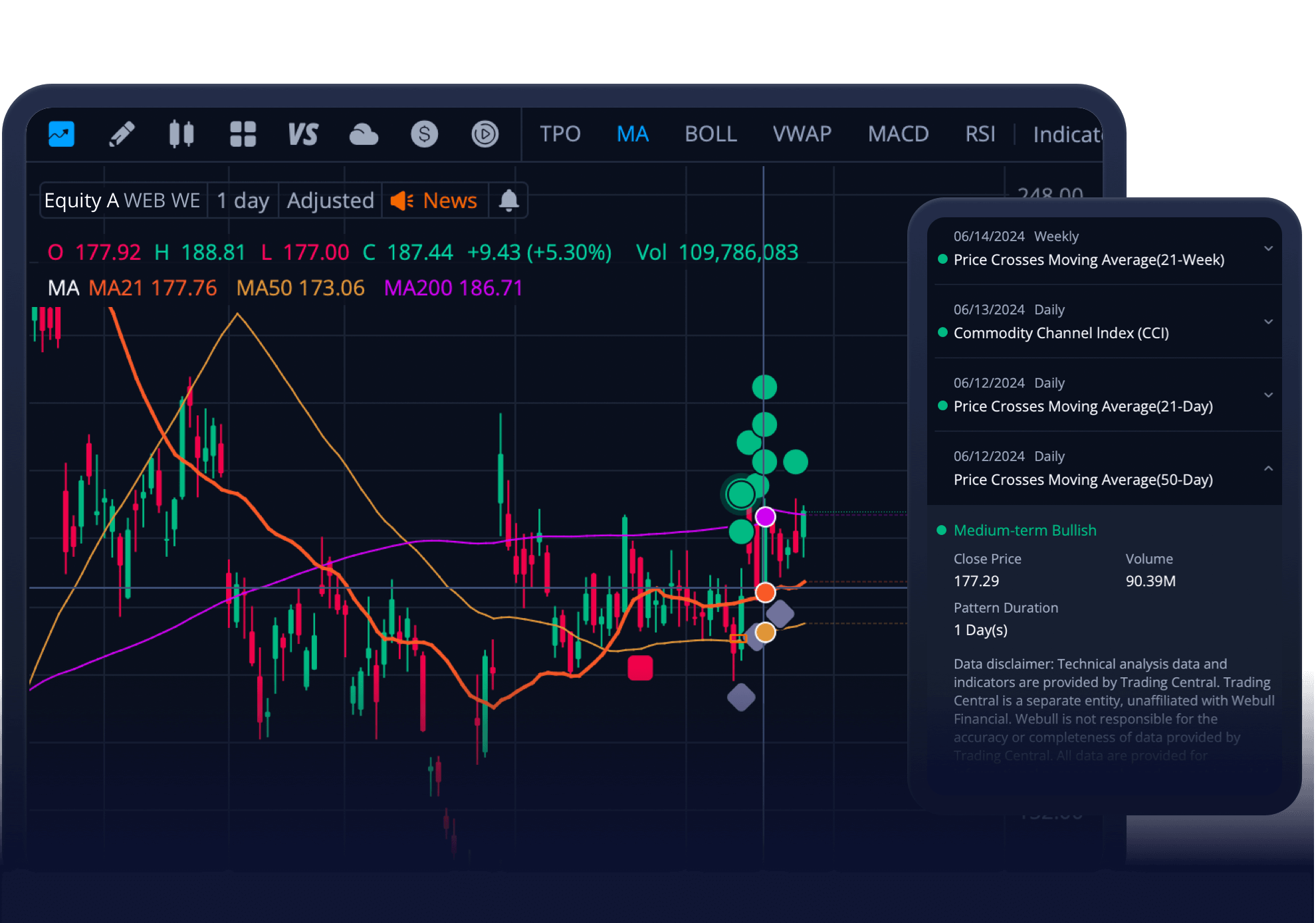This screenshot has width=1316, height=923.
Task: Click the News button
Action: 435,200
